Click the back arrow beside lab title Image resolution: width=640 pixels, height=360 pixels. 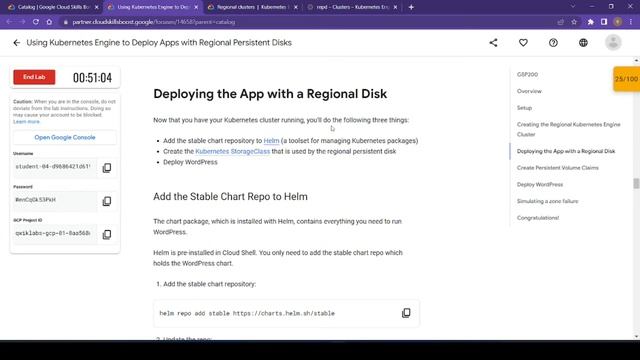tap(16, 42)
